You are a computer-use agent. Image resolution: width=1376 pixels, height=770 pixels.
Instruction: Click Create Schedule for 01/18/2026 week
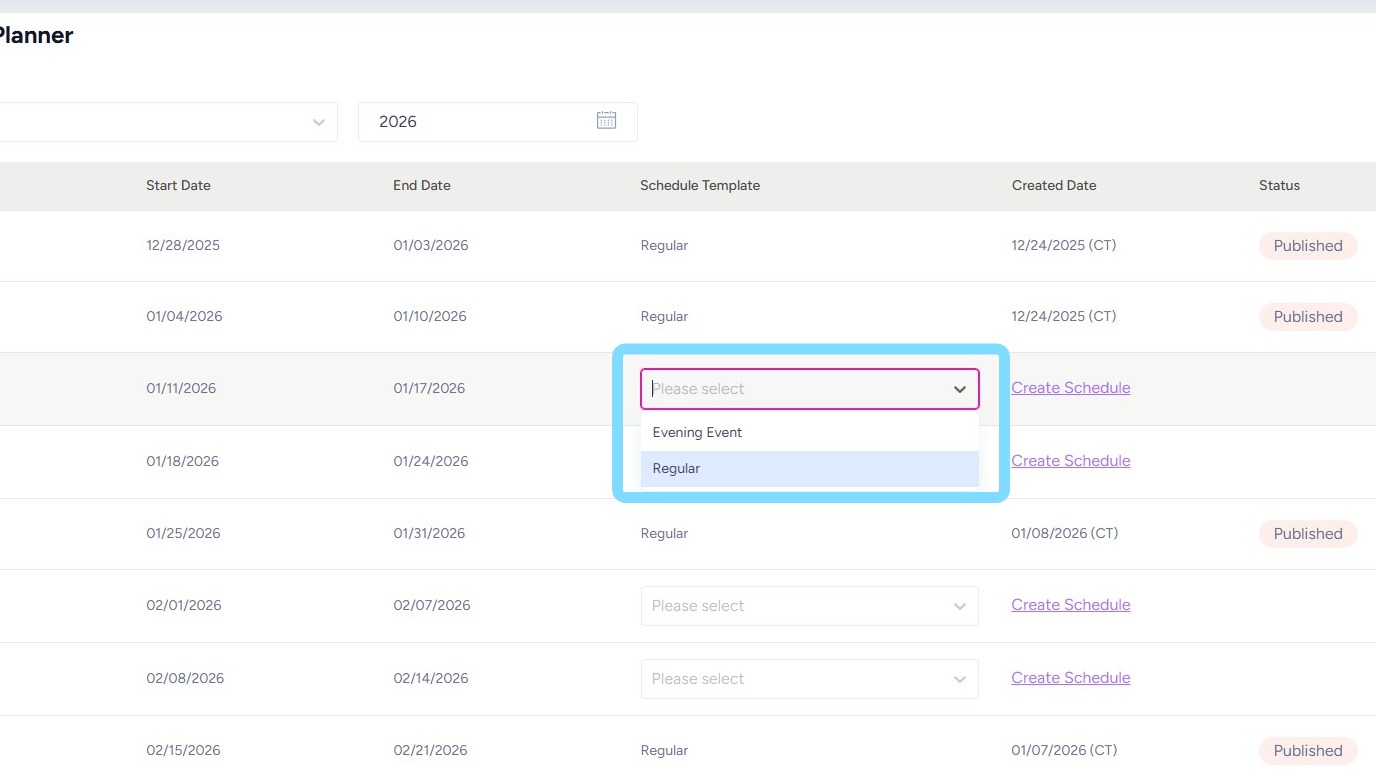point(1070,461)
